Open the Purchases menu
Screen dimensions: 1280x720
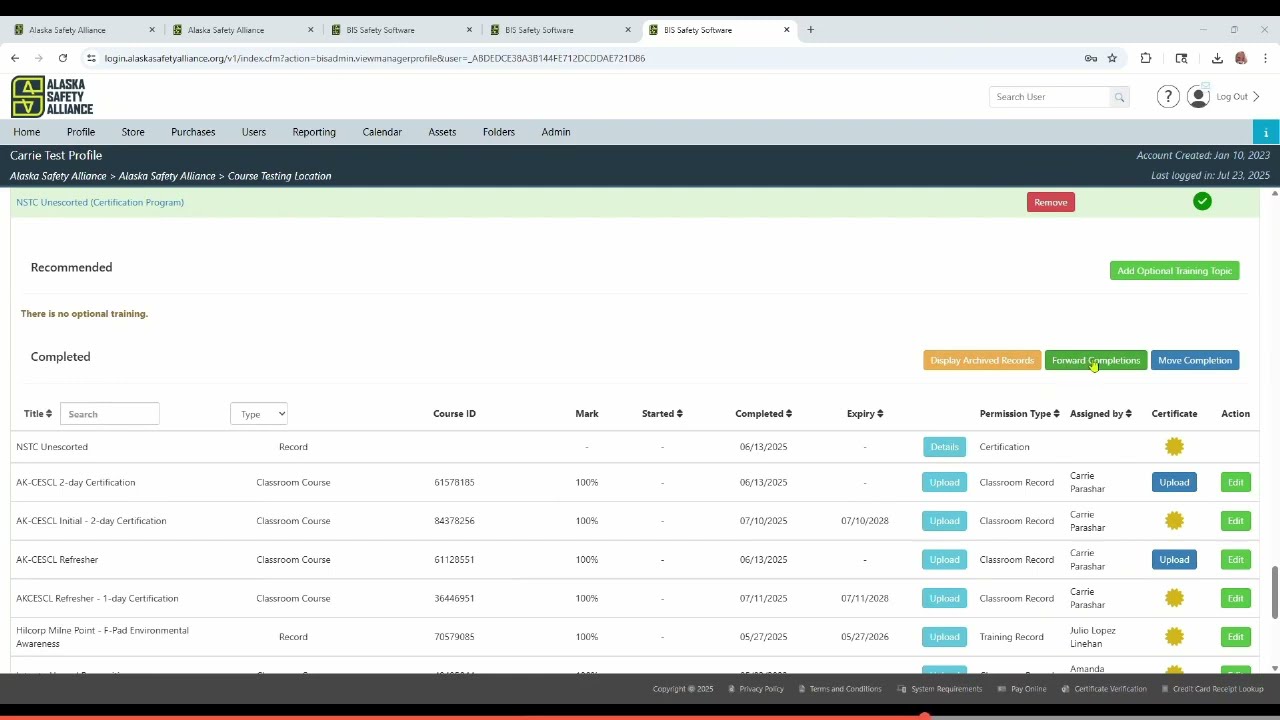pyautogui.click(x=193, y=132)
